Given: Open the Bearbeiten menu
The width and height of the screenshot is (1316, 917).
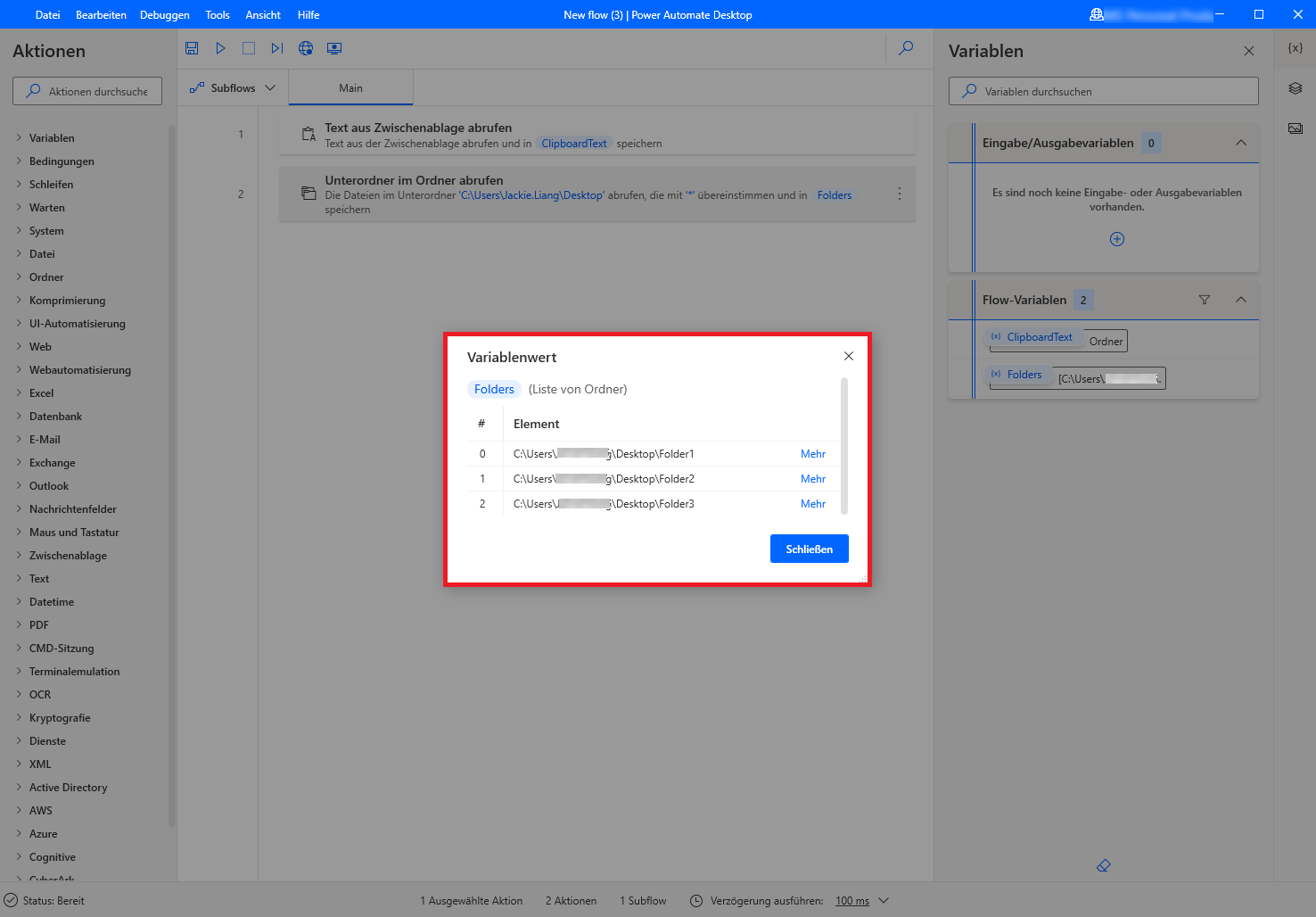Looking at the screenshot, I should point(101,15).
